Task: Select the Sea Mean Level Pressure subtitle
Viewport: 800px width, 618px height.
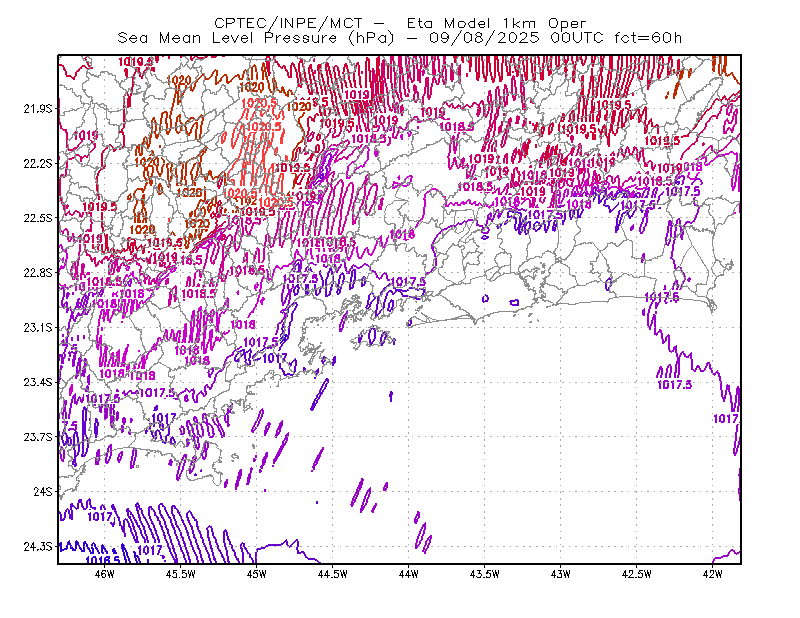Action: click(400, 38)
